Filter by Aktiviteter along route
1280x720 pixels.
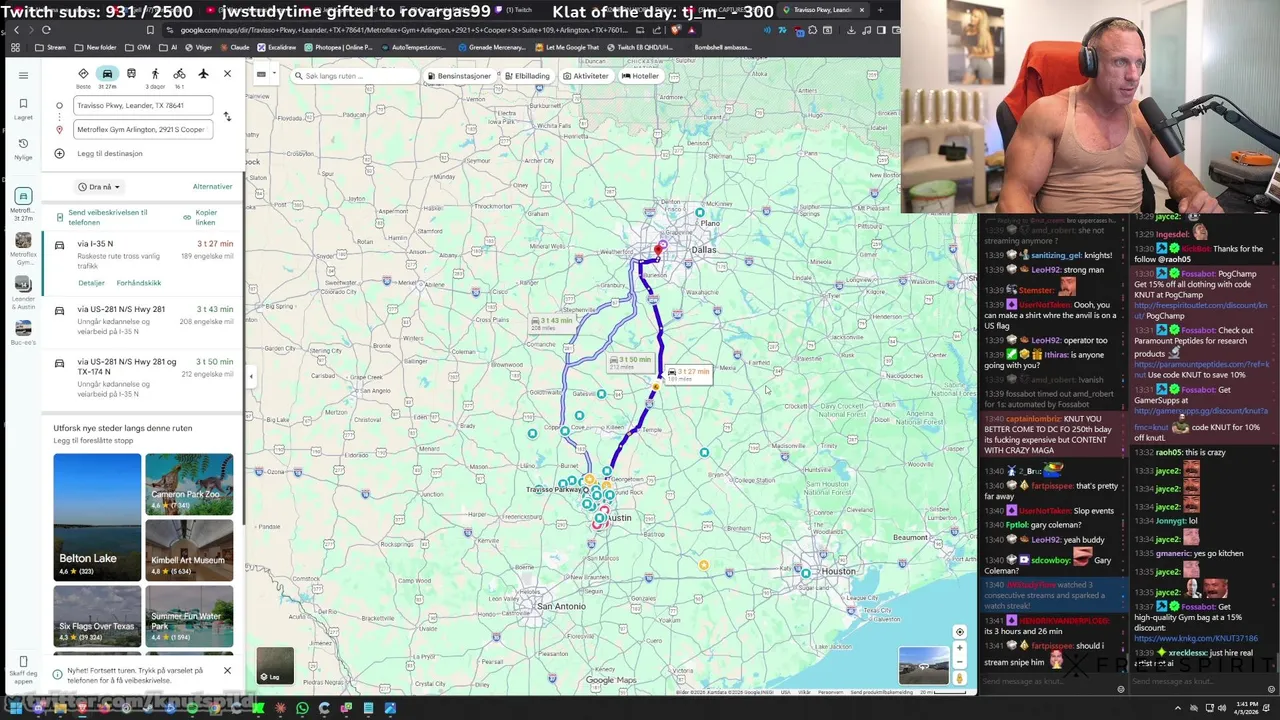586,76
